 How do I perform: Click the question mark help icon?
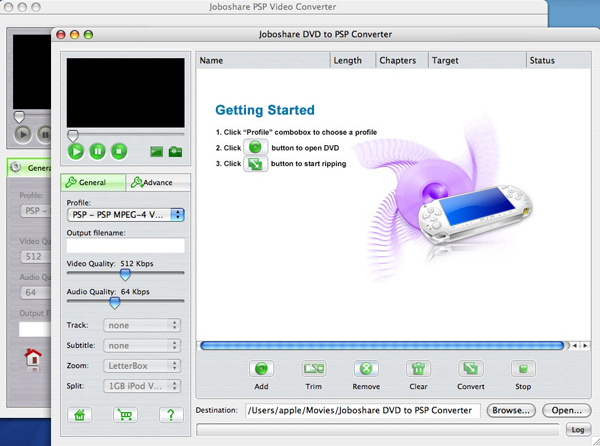coord(172,415)
